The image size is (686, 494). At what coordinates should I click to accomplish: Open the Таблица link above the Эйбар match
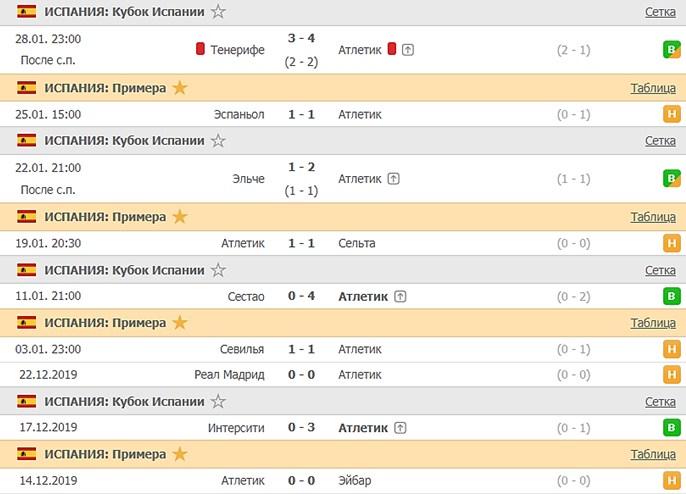coord(653,454)
